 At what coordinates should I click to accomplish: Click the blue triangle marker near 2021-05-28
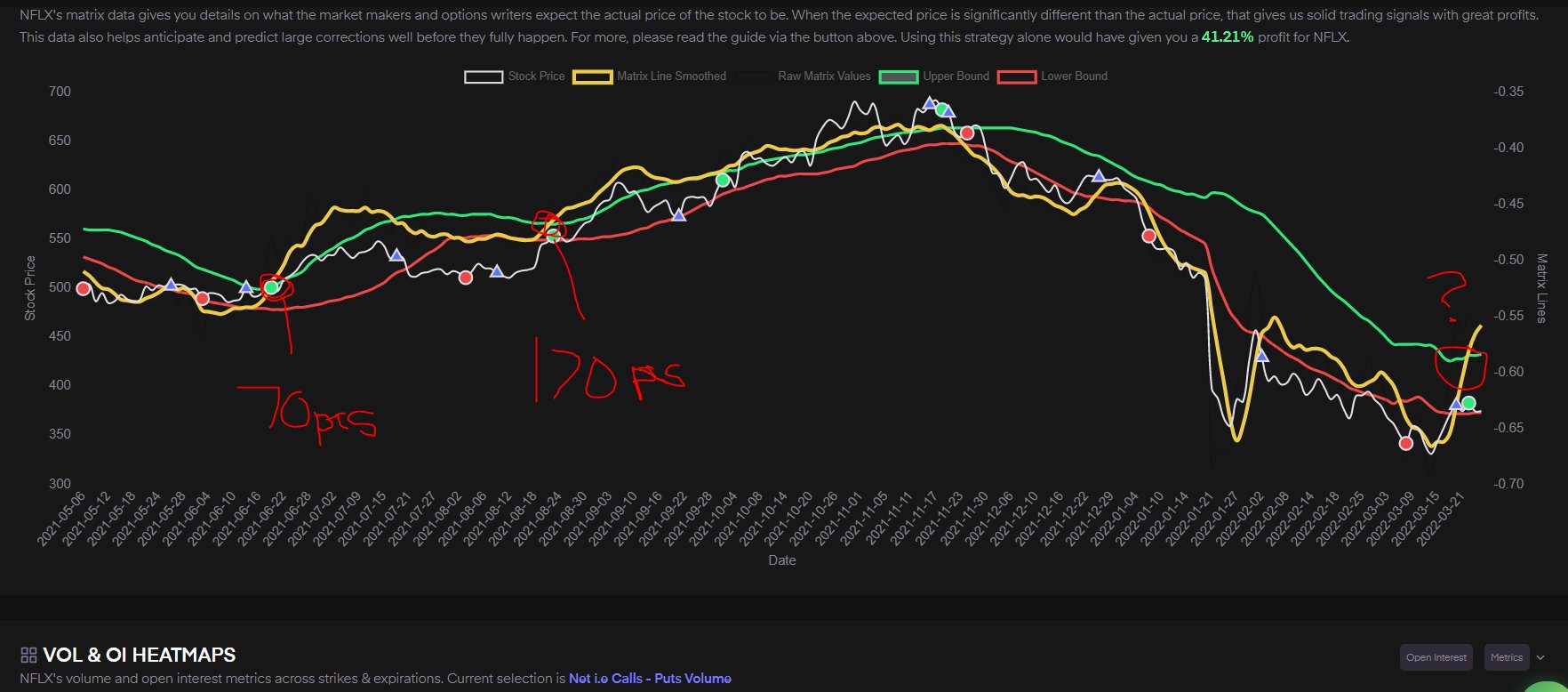coord(172,285)
